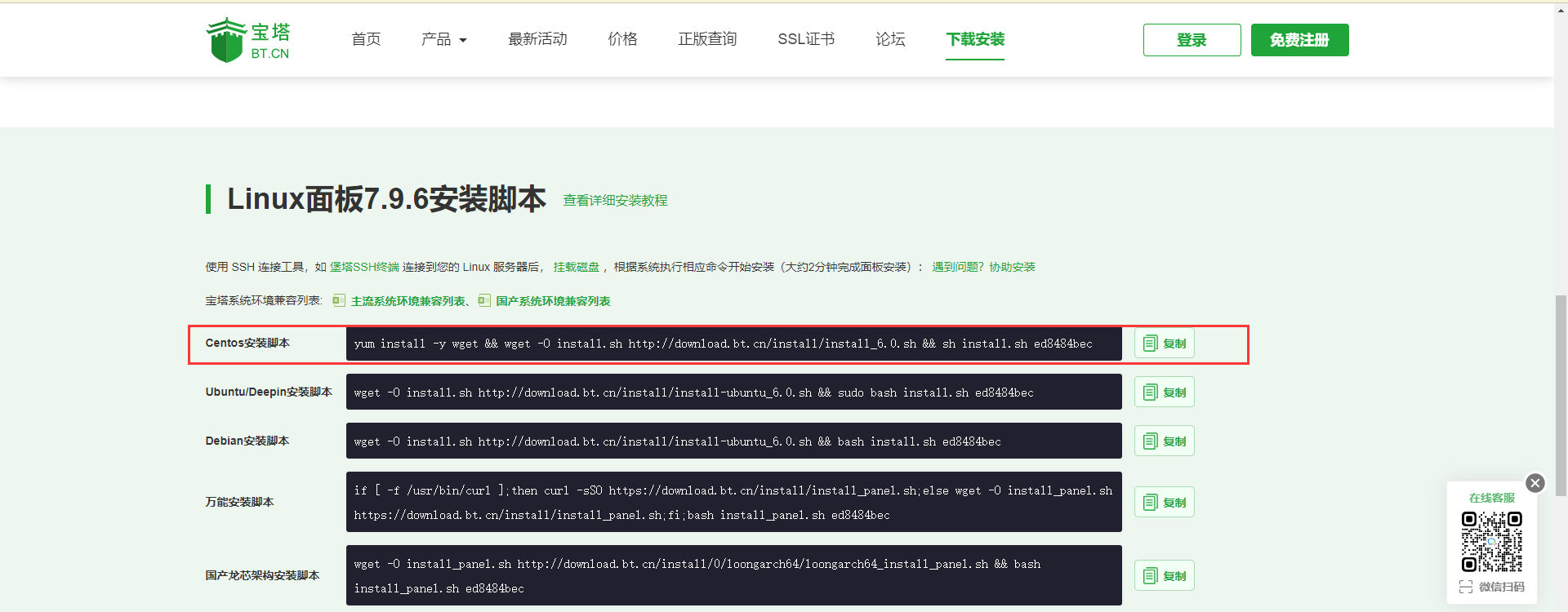Open 查看详细安装教程 link
Image resolution: width=1568 pixels, height=612 pixels.
point(615,201)
